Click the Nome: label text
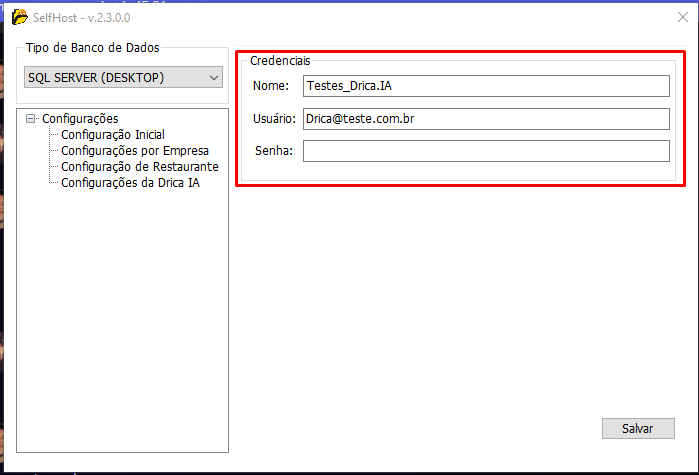The height and width of the screenshot is (475, 699). [270, 86]
